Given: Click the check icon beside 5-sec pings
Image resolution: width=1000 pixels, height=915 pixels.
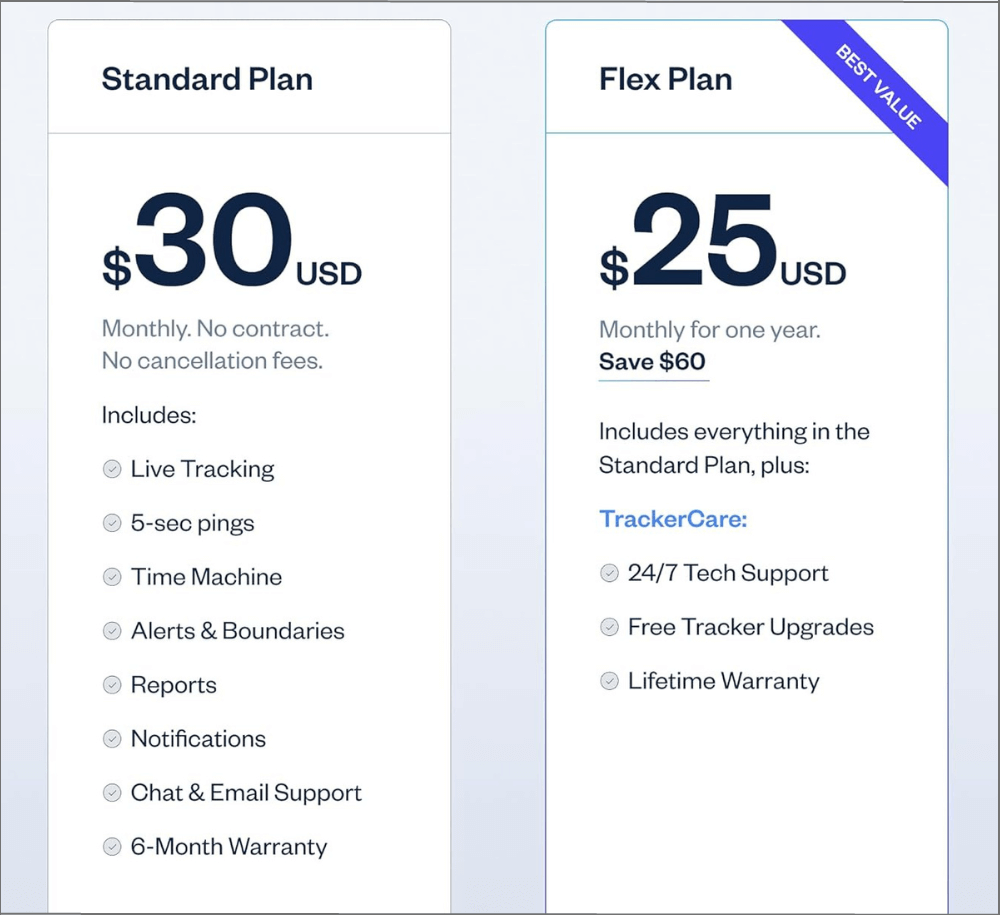Looking at the screenshot, I should (x=112, y=523).
